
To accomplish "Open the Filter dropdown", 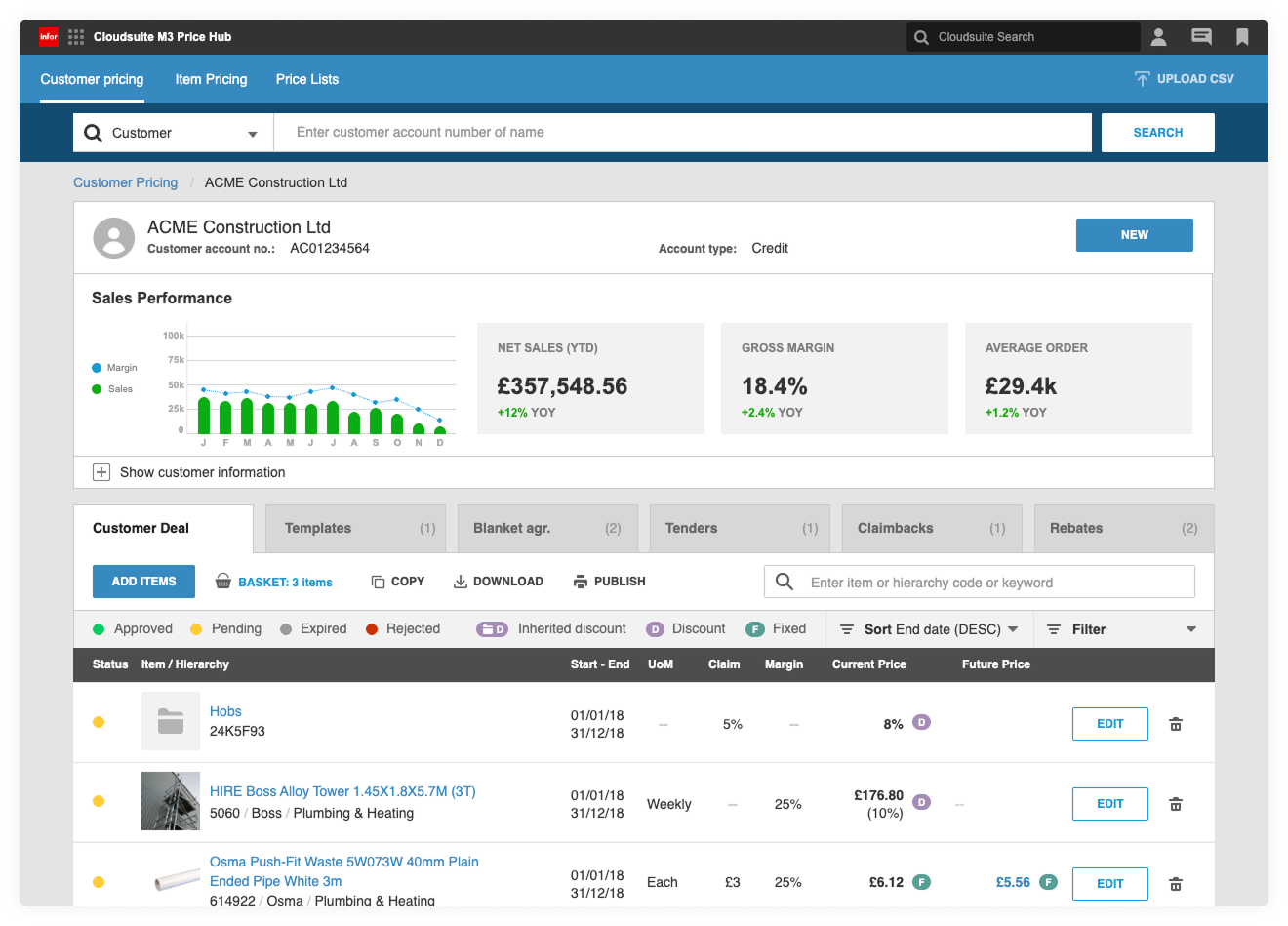I will 1122,629.
